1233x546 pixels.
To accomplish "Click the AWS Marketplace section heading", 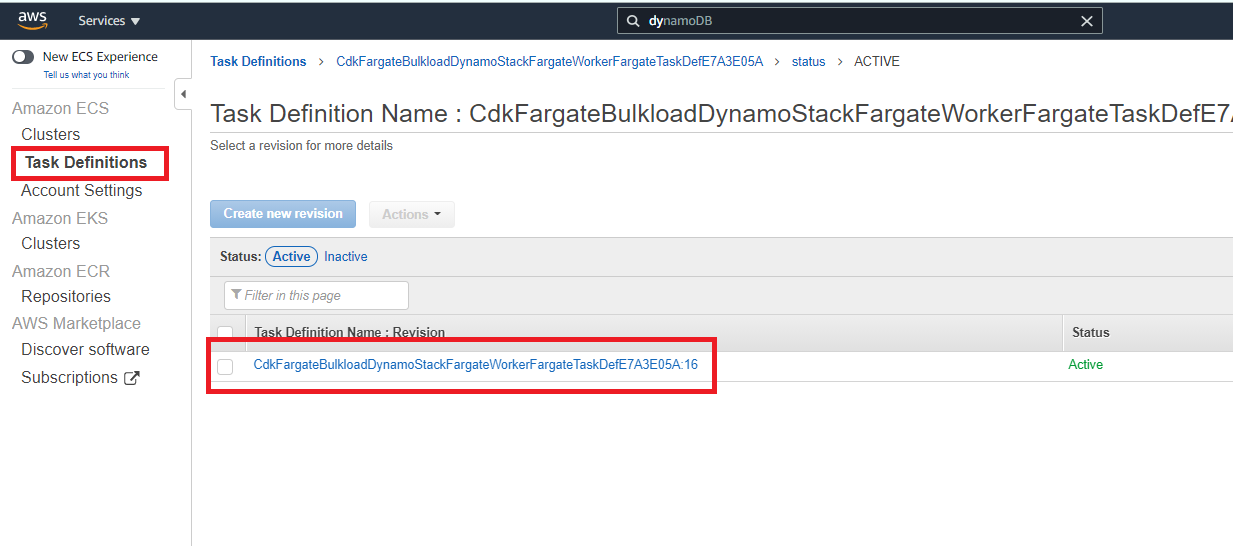I will 76,324.
